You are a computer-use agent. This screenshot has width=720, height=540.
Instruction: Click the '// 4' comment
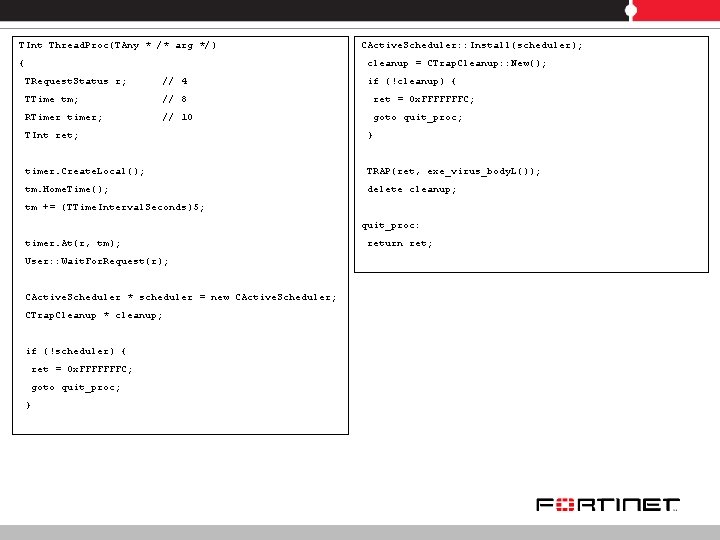point(174,81)
